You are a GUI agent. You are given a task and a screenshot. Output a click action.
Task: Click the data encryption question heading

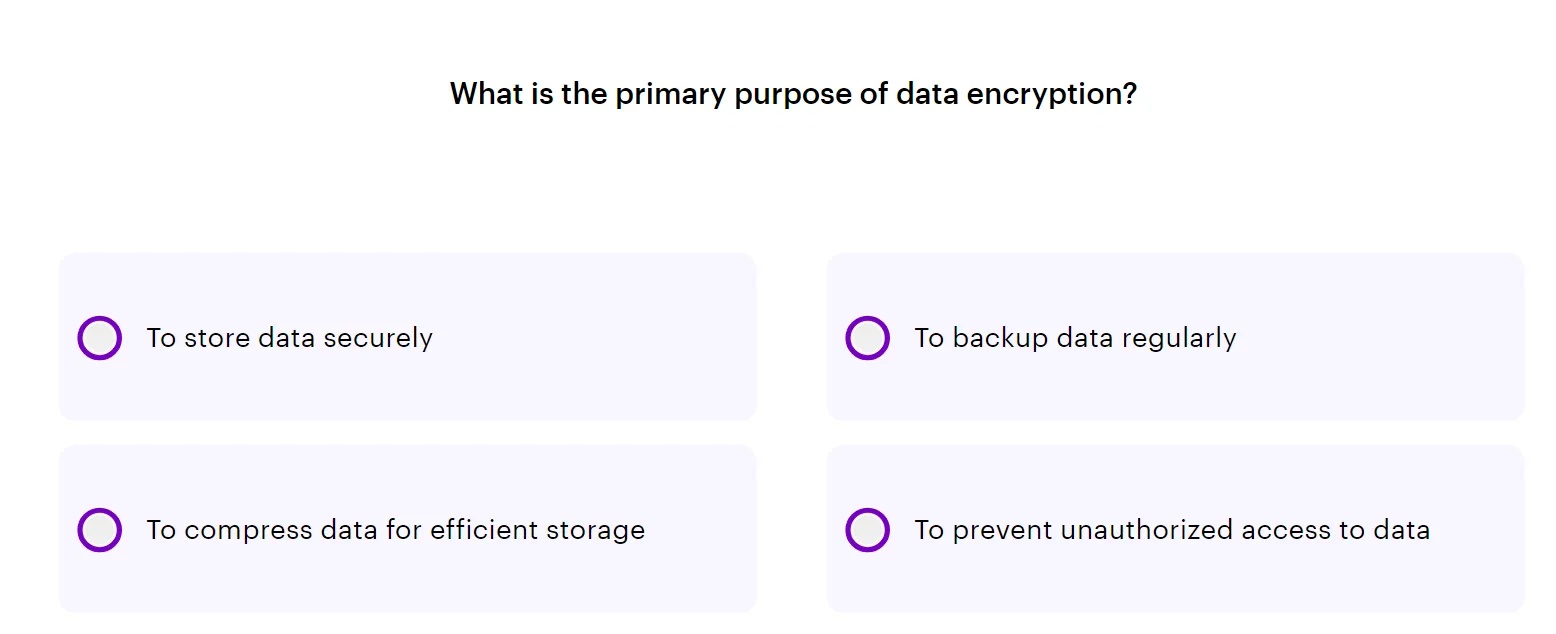click(x=793, y=94)
